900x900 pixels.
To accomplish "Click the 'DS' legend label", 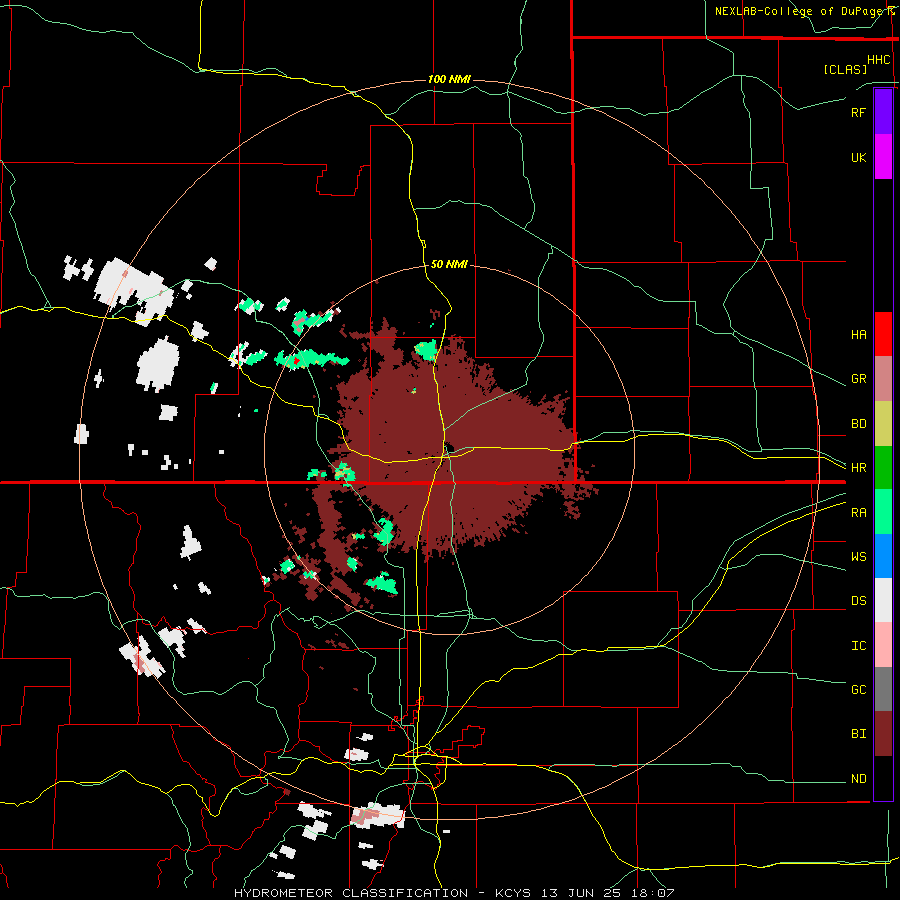I will pyautogui.click(x=858, y=601).
